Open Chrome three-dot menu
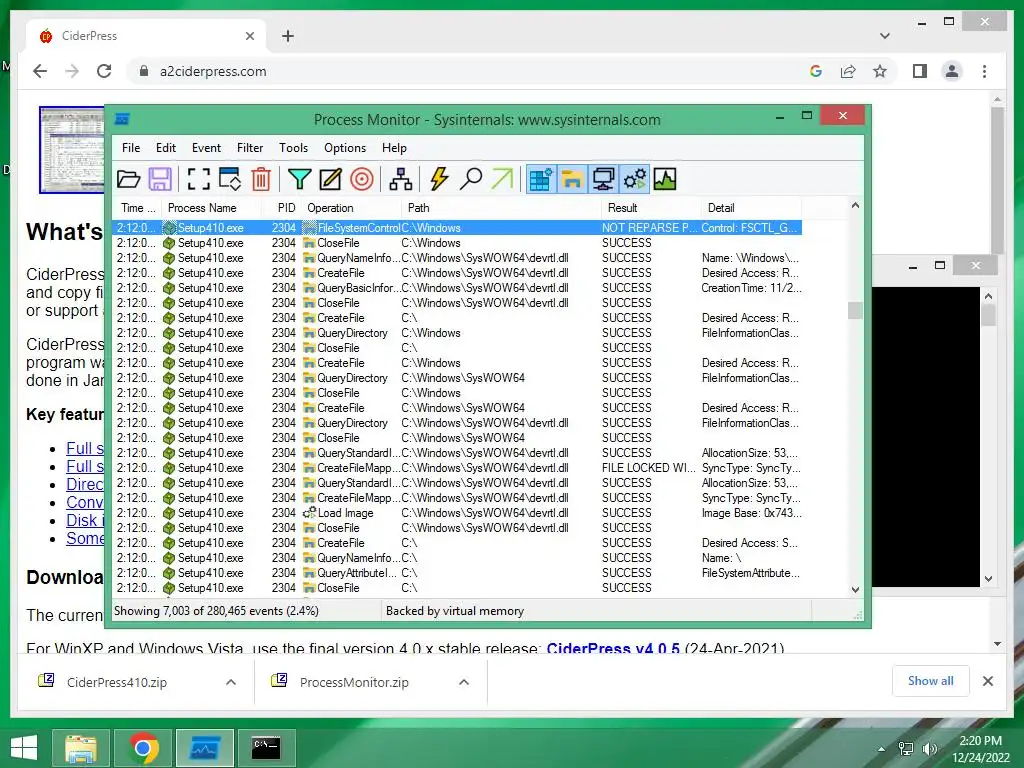Image resolution: width=1024 pixels, height=768 pixels. click(984, 71)
